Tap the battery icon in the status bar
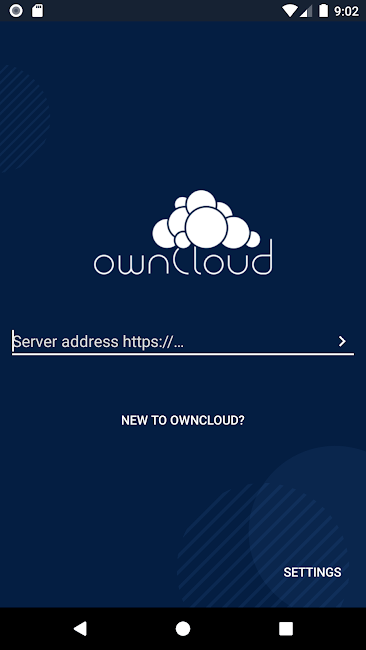Screen dimensions: 366x650 point(323,11)
